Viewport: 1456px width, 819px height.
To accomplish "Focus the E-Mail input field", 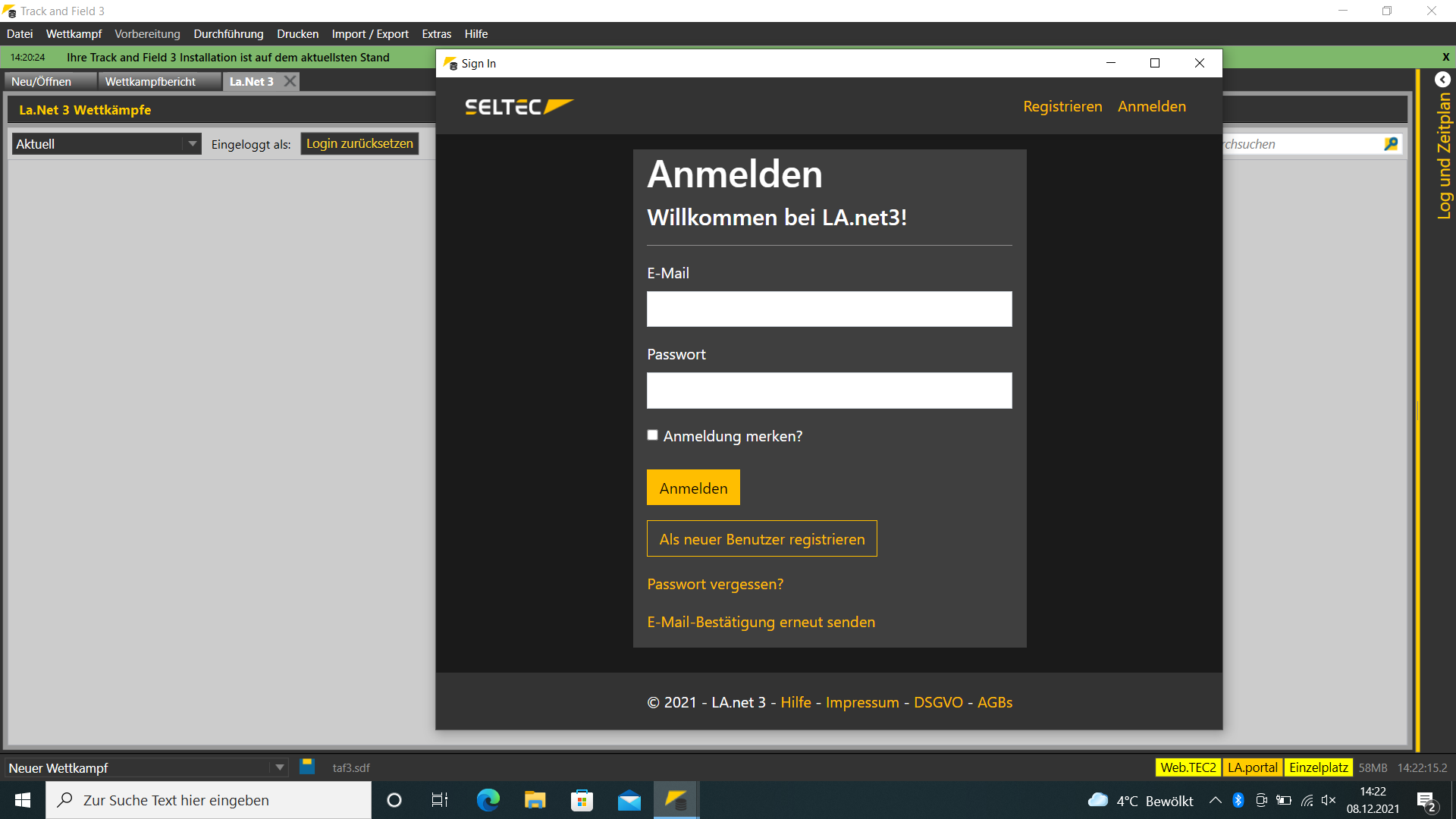I will [x=829, y=309].
